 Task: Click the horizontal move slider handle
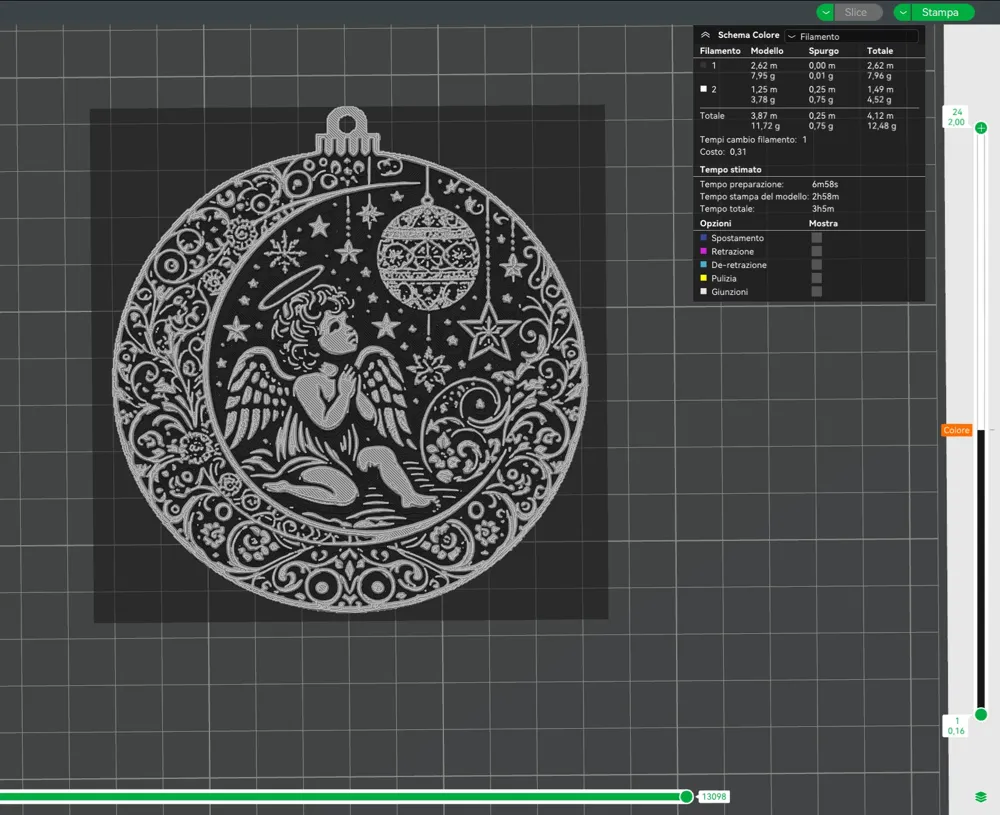686,796
